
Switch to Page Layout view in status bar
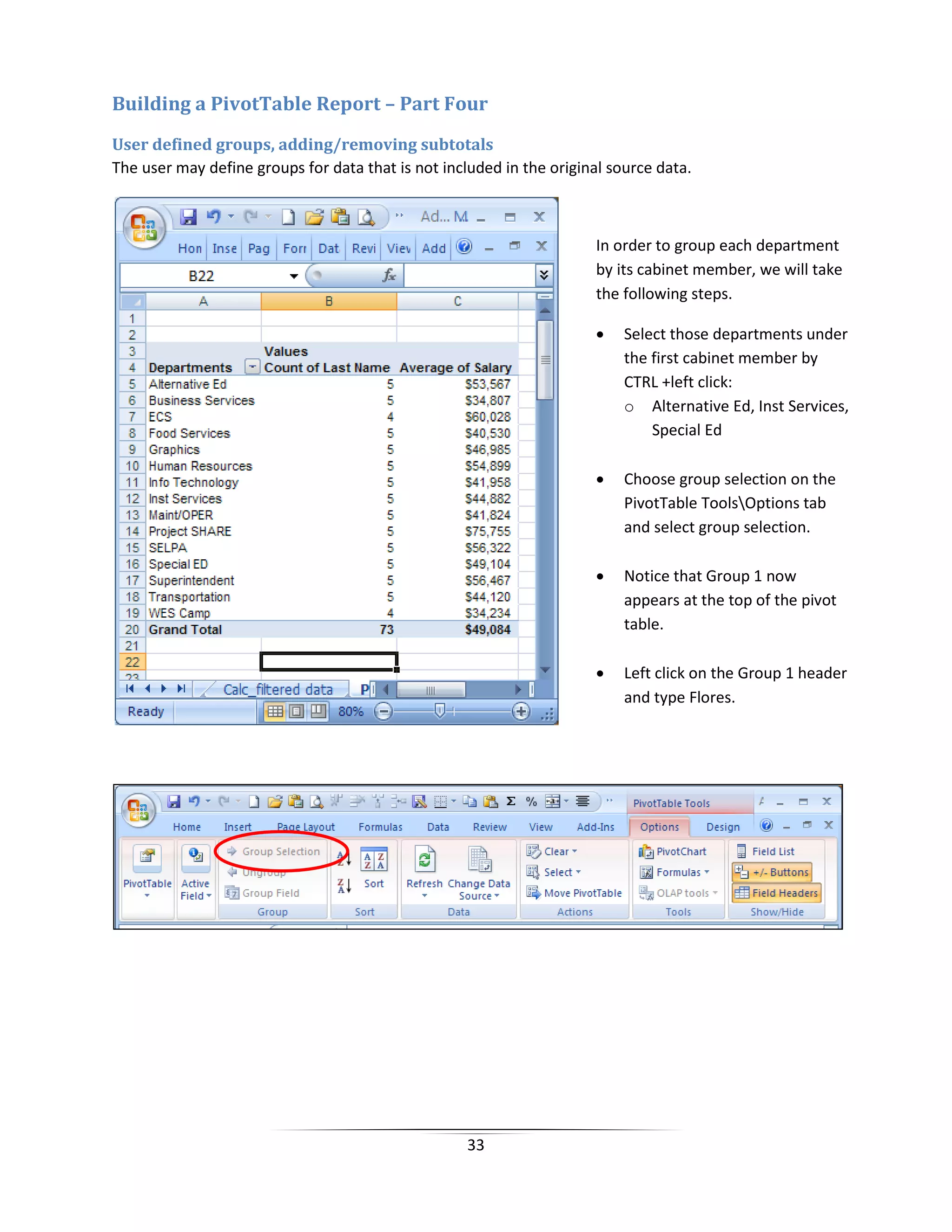pos(297,711)
